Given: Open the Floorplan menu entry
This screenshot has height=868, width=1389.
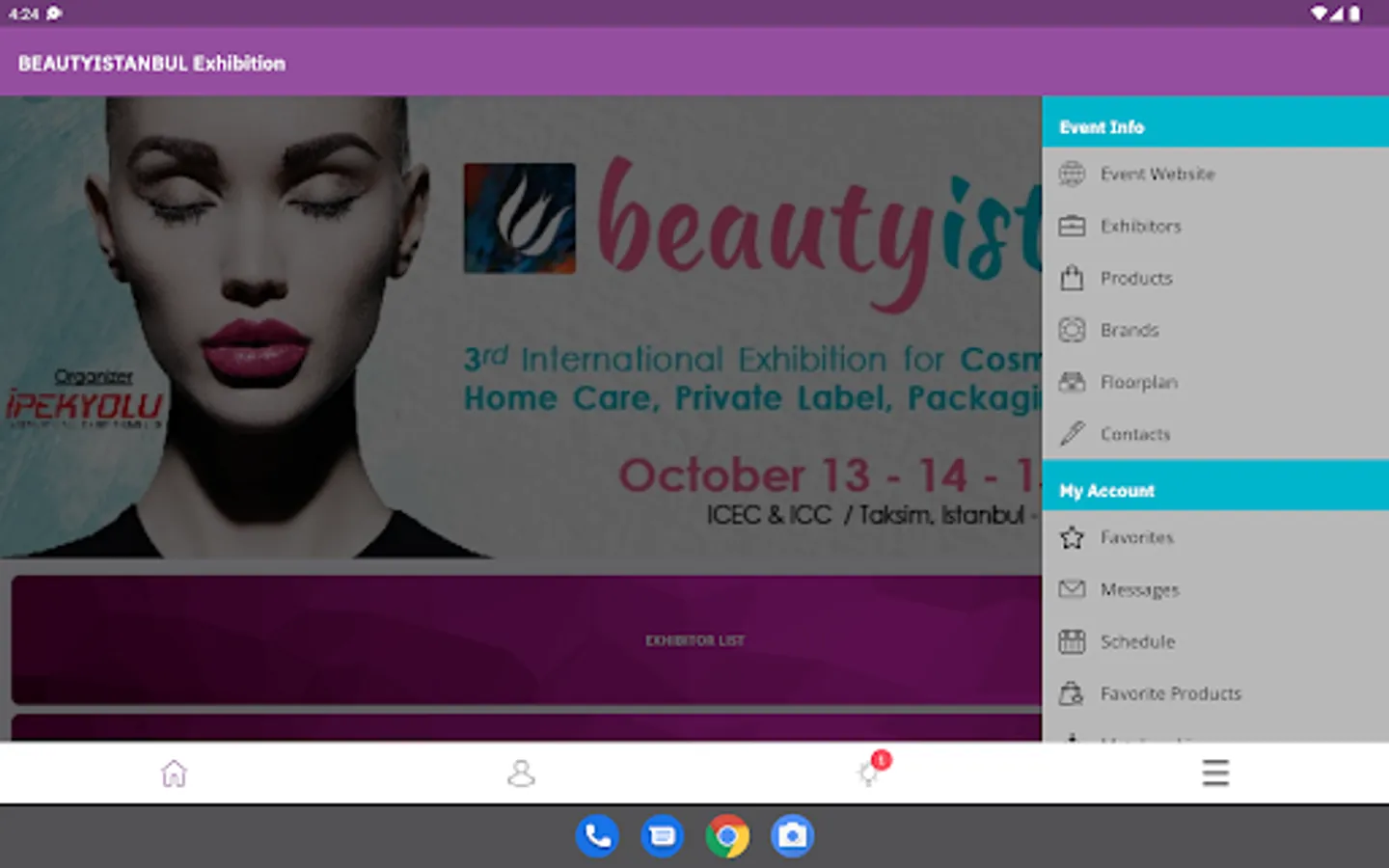Looking at the screenshot, I should (x=1215, y=382).
